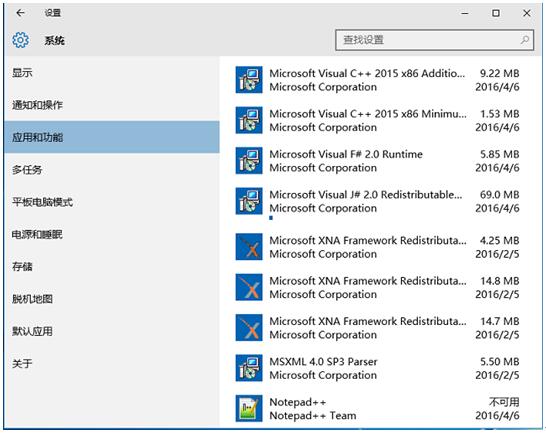Open the 多任务 section
546x433 pixels.
click(x=111, y=170)
